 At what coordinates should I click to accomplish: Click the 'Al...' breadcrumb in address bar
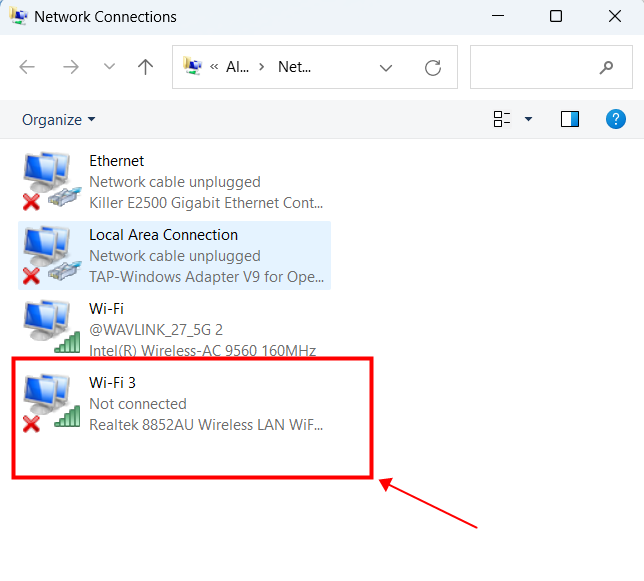click(237, 67)
